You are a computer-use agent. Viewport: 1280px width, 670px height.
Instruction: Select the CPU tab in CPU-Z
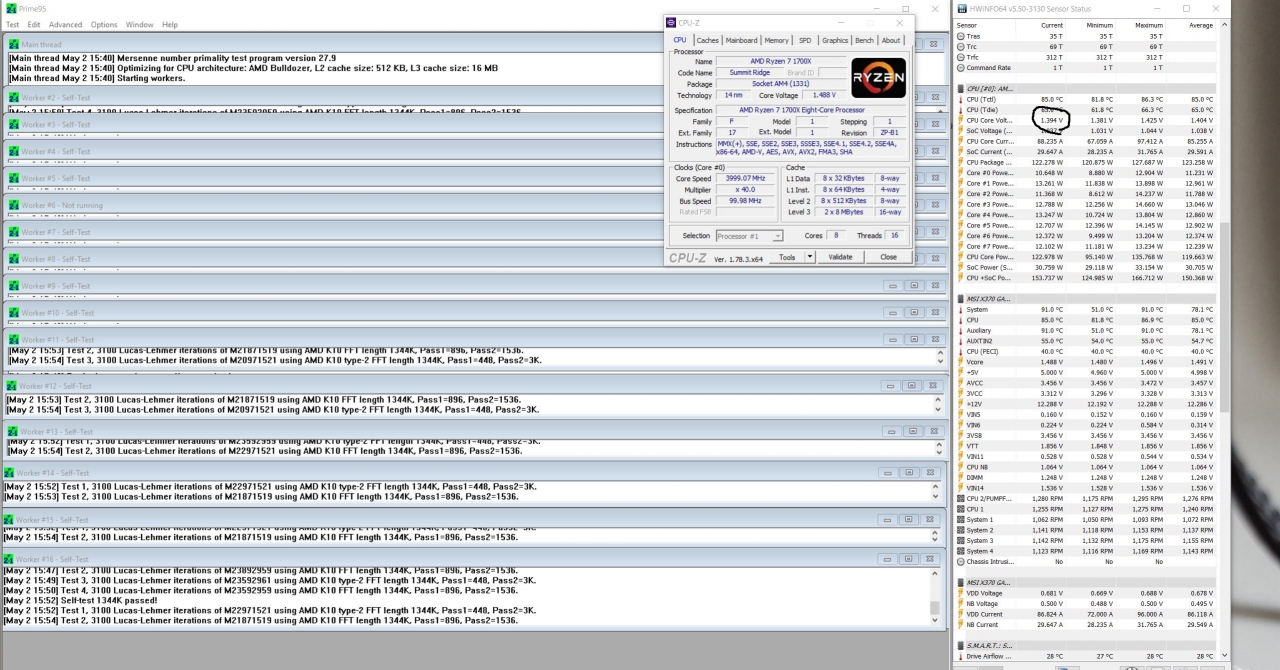click(680, 40)
